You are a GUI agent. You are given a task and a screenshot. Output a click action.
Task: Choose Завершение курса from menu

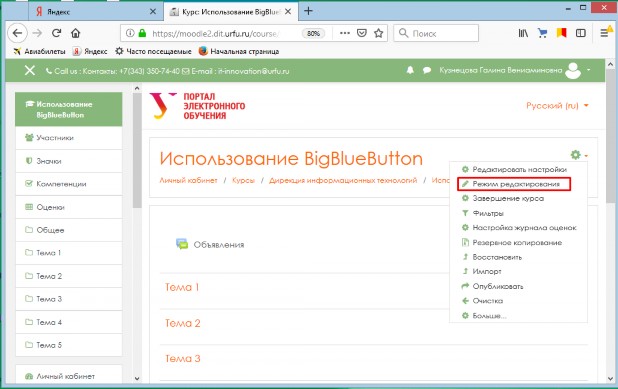tap(508, 199)
